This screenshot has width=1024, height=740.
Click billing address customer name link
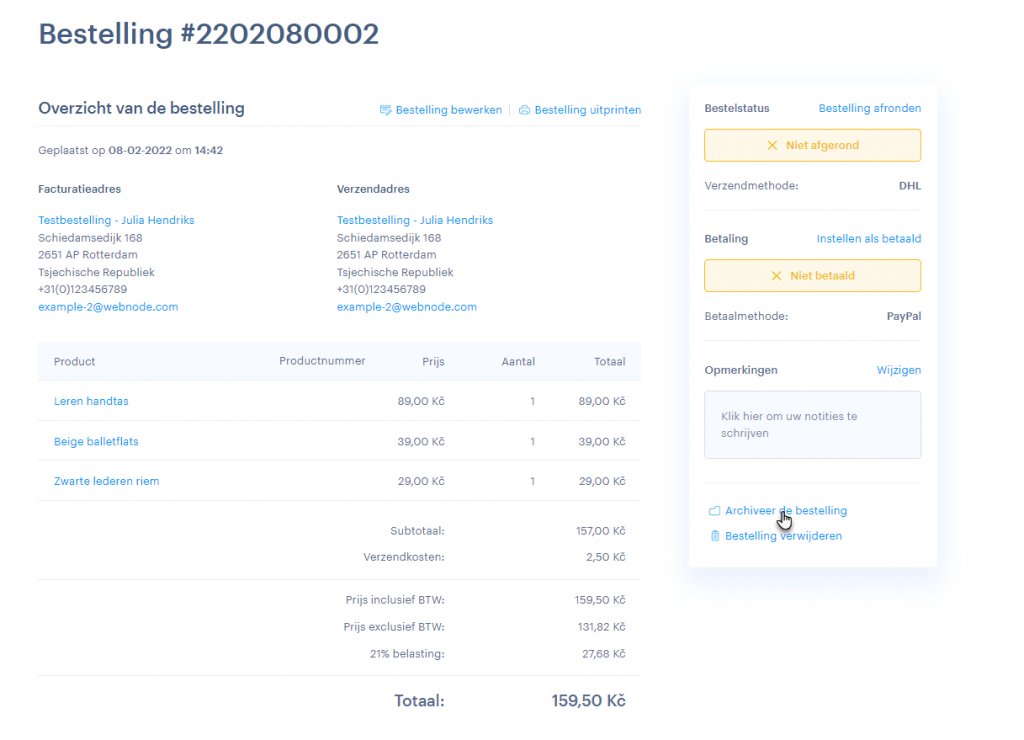[116, 220]
